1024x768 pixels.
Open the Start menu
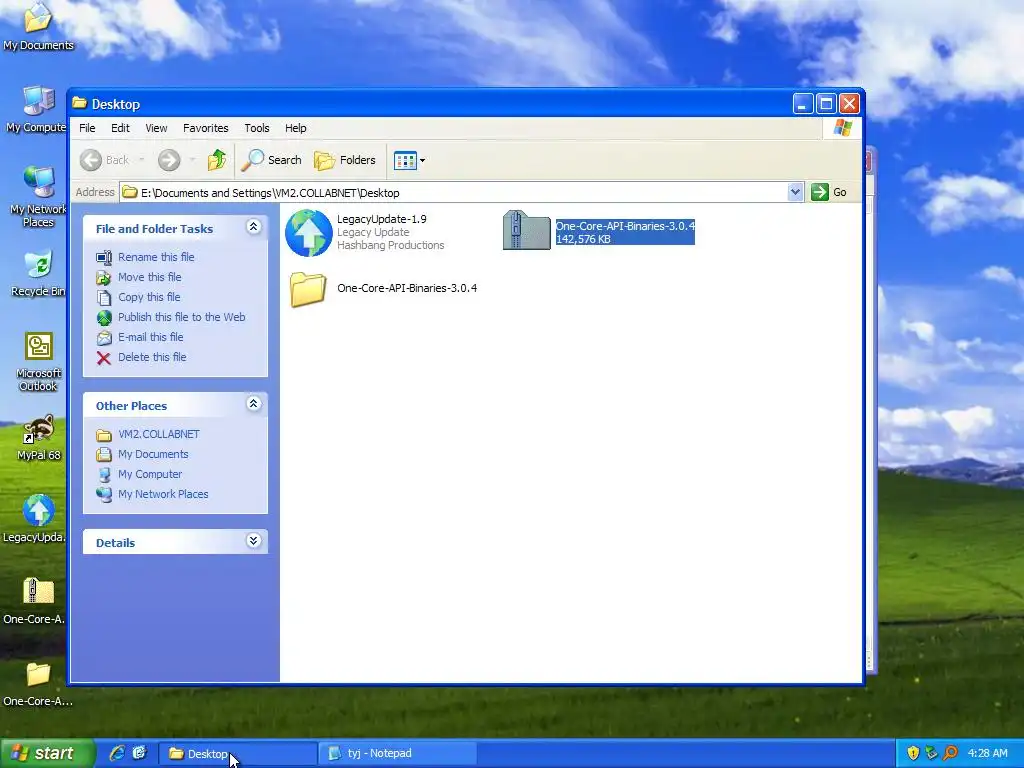point(46,754)
